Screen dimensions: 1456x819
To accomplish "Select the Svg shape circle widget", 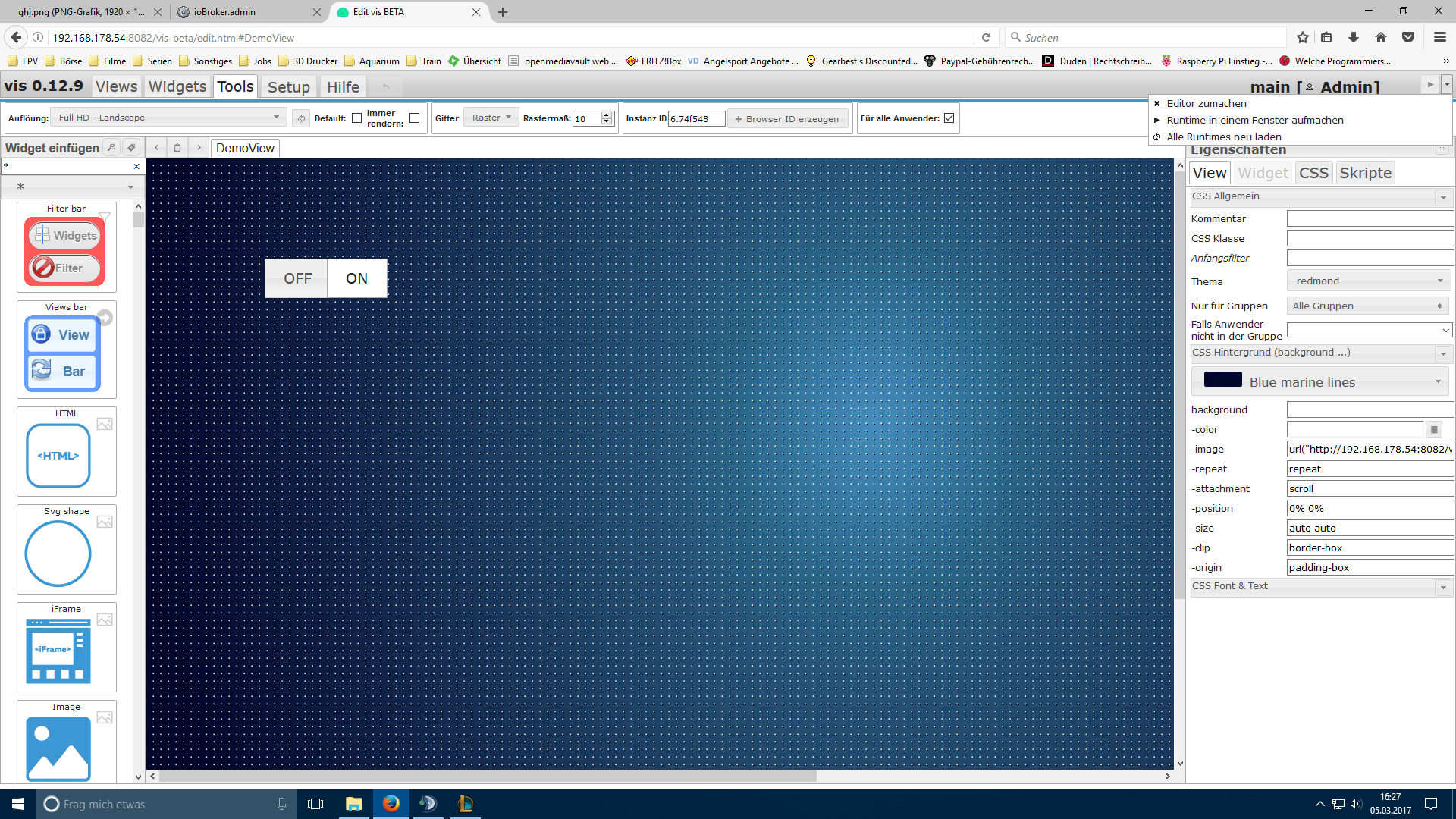I will pyautogui.click(x=58, y=554).
